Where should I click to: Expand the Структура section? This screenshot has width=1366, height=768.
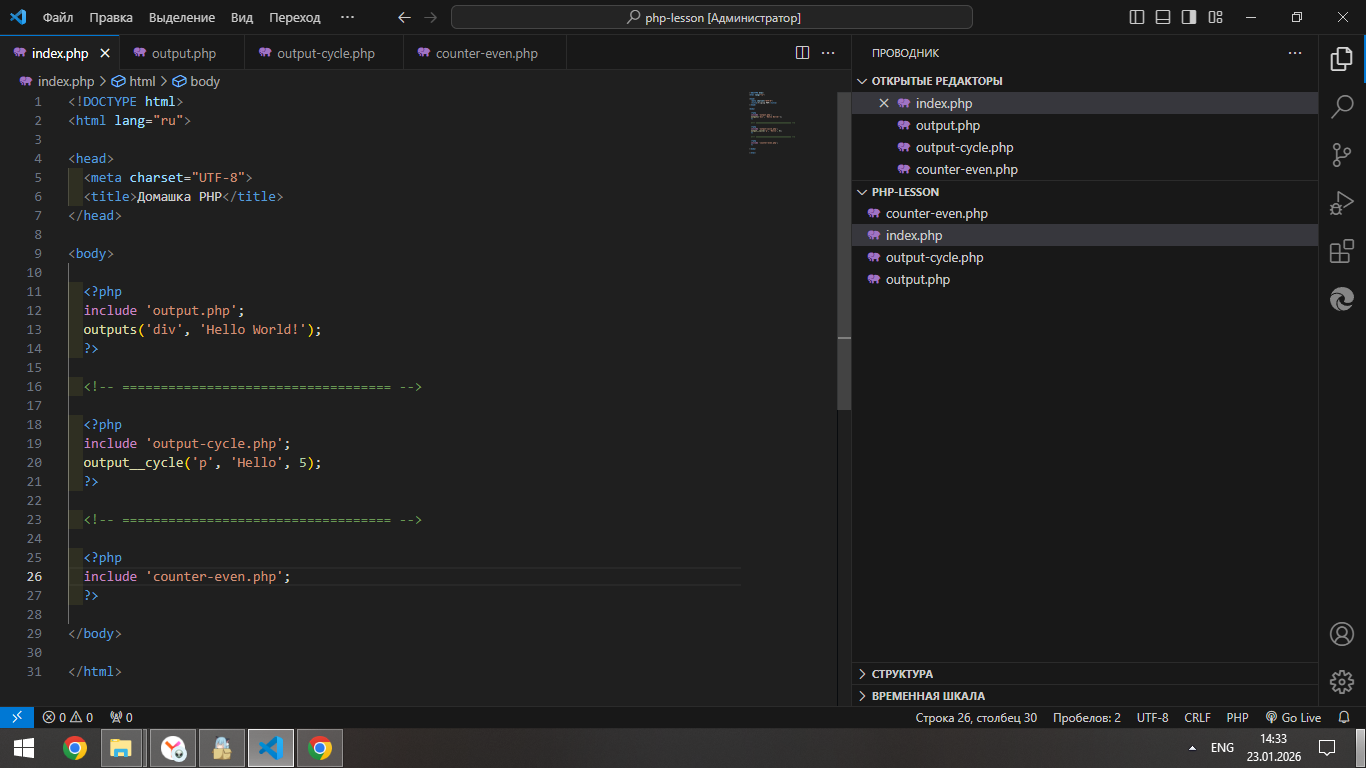(x=901, y=674)
